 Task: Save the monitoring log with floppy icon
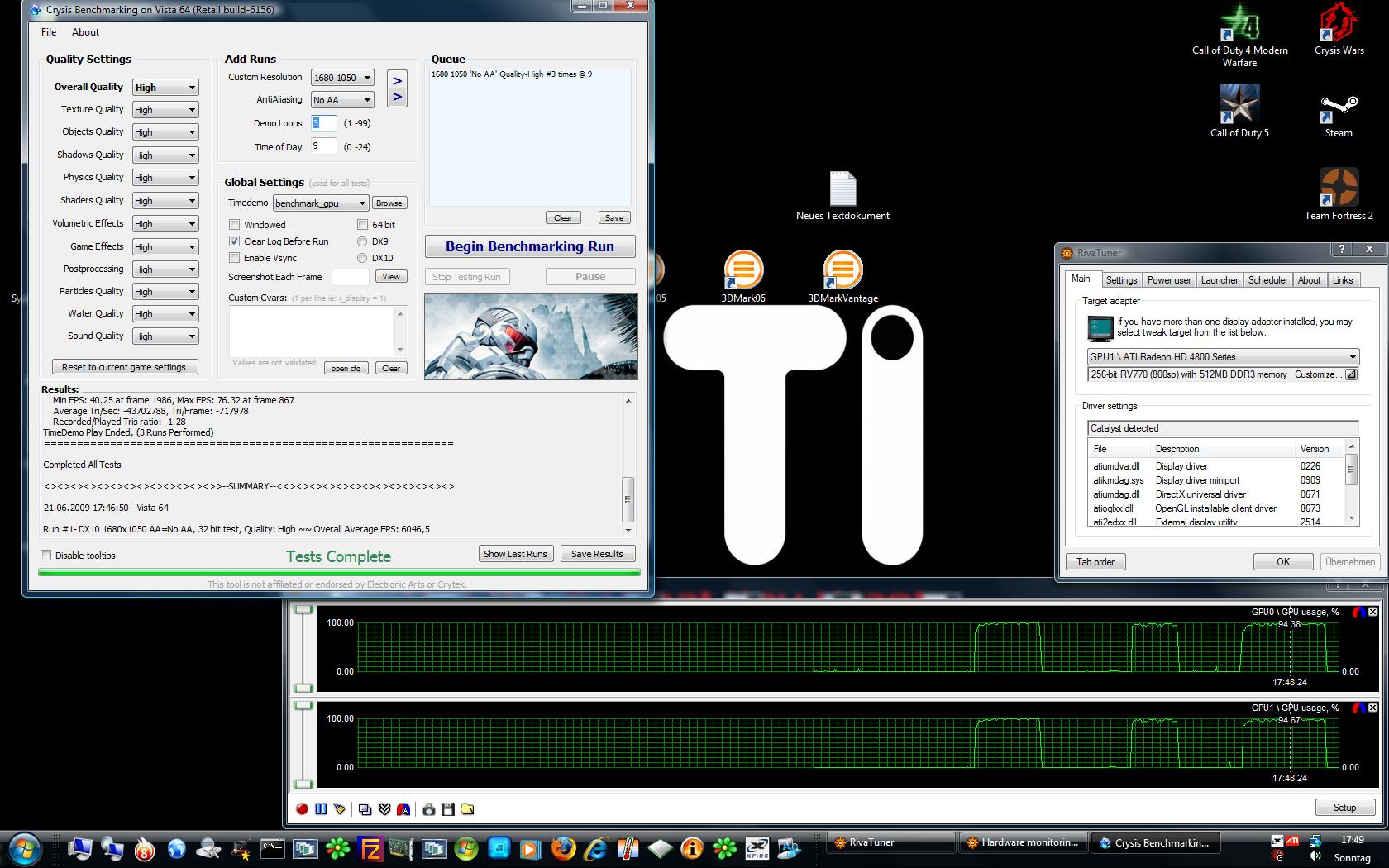tap(448, 809)
